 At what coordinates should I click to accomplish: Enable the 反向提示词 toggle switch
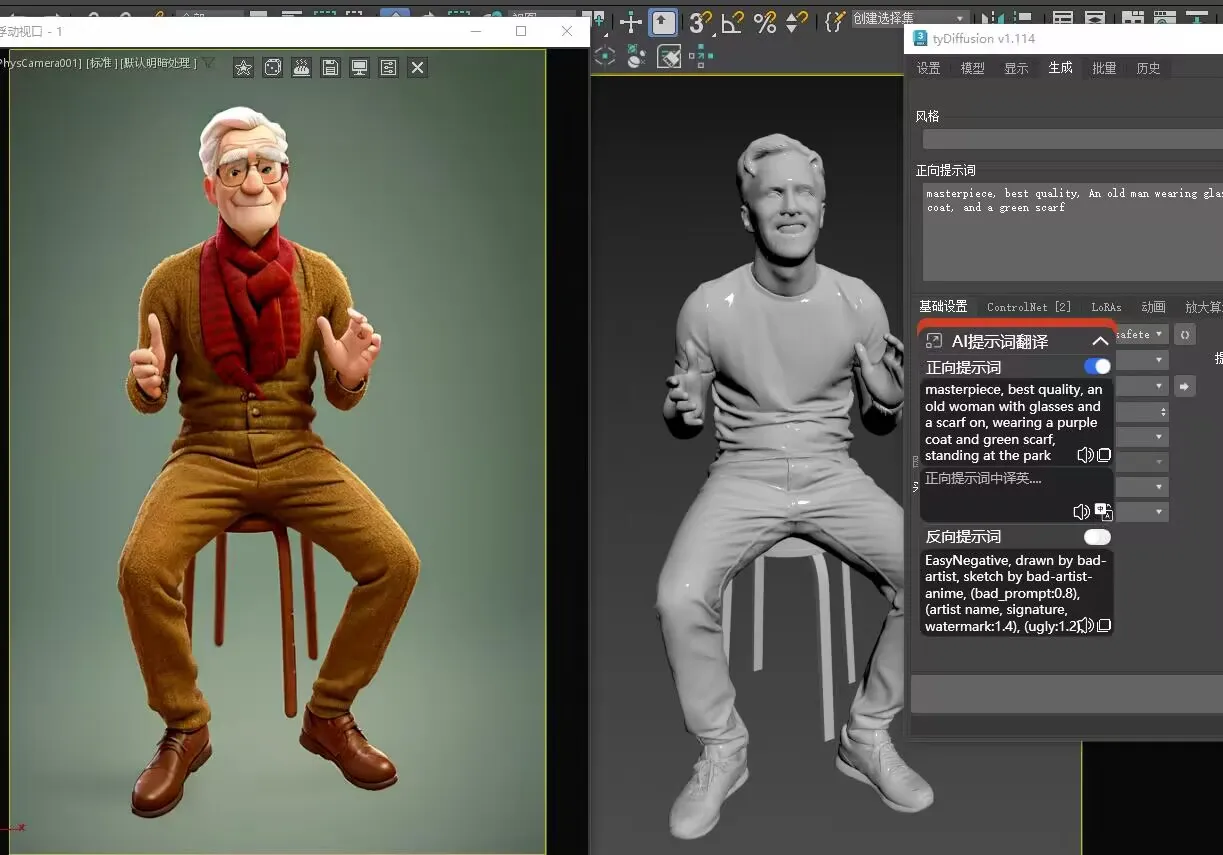(x=1097, y=537)
